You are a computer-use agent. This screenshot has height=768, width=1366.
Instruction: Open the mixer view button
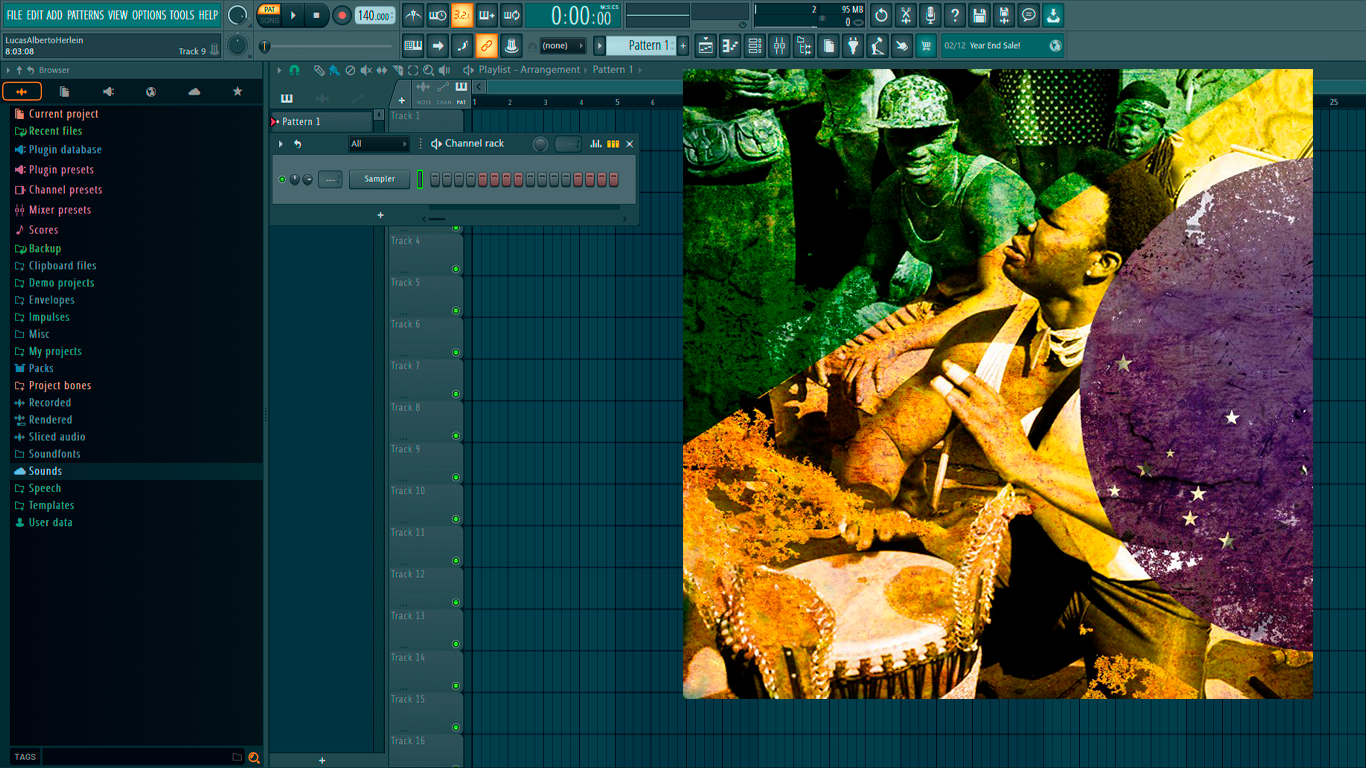(x=779, y=45)
